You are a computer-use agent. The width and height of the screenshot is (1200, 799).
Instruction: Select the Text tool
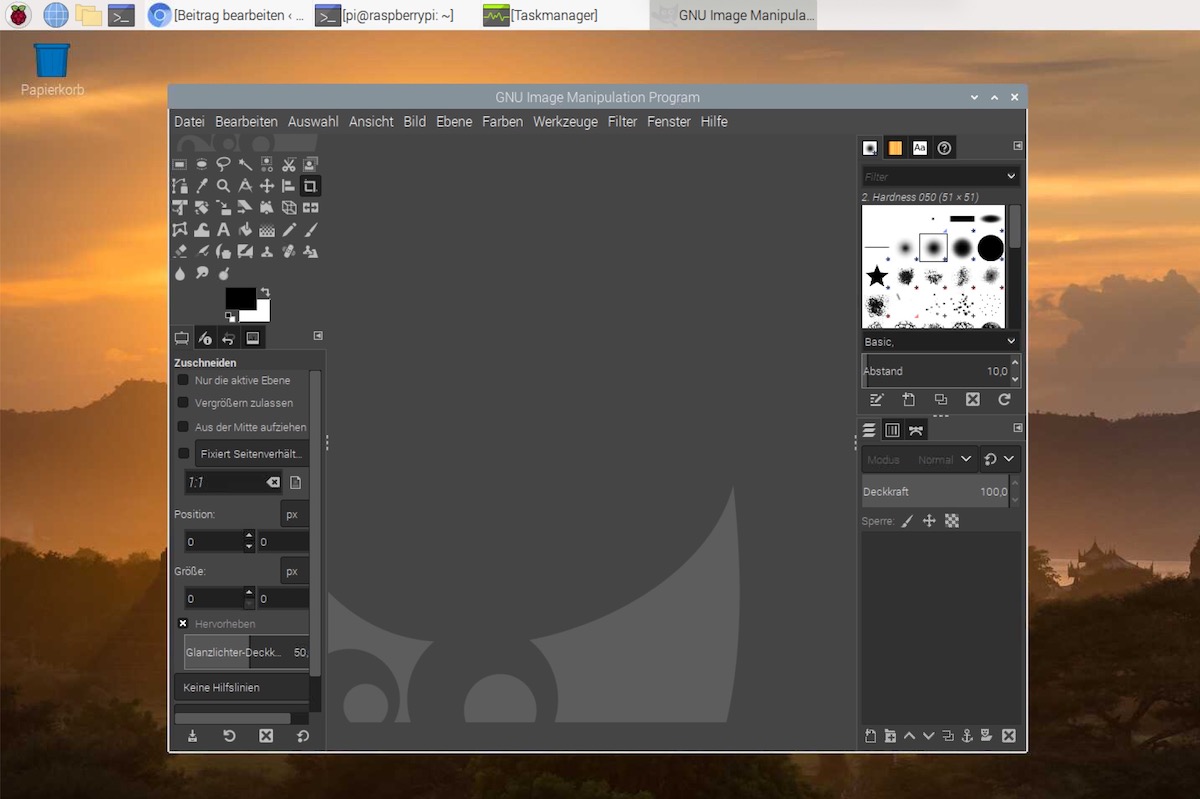point(223,229)
